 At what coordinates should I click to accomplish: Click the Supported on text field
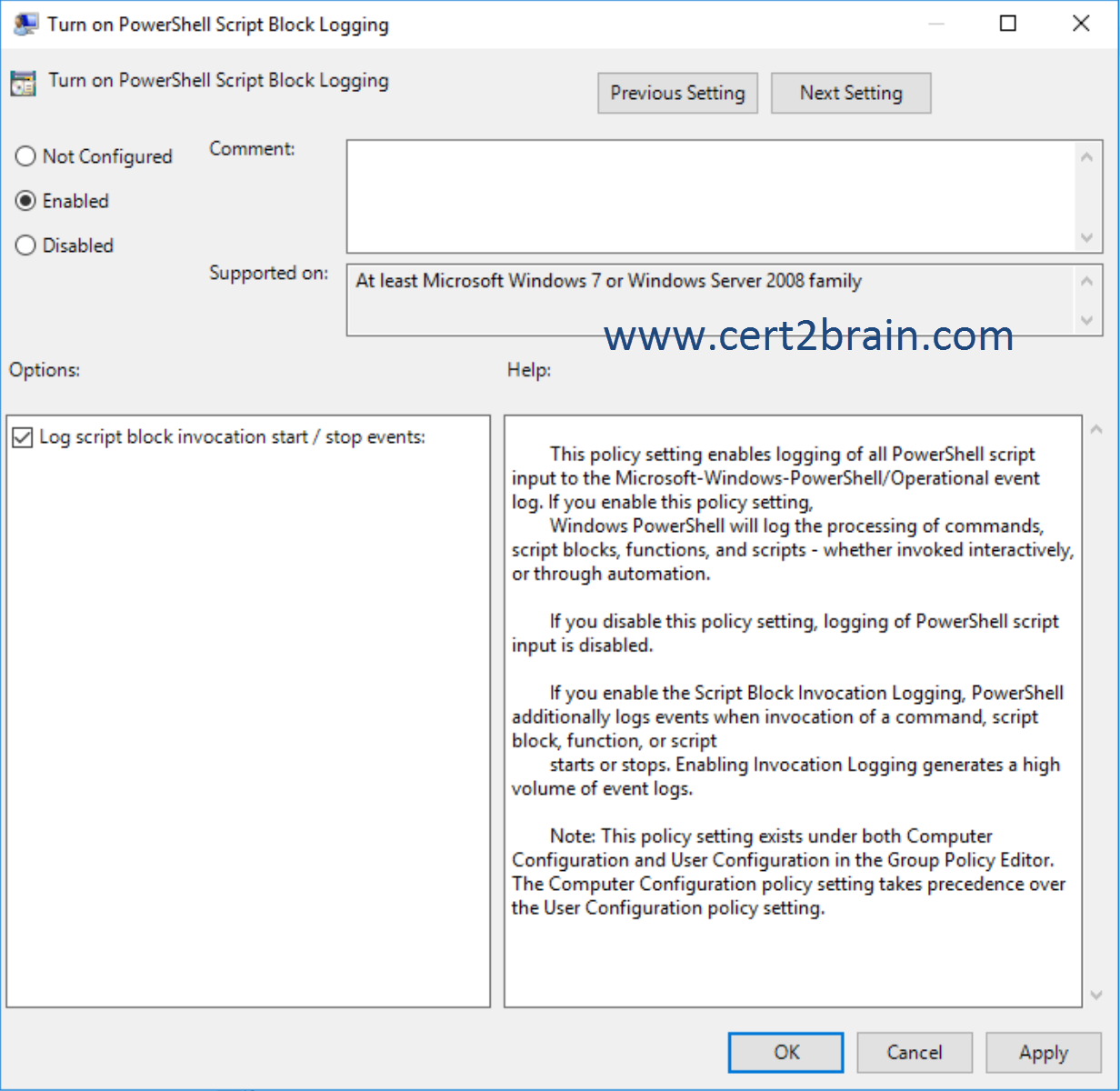click(711, 300)
